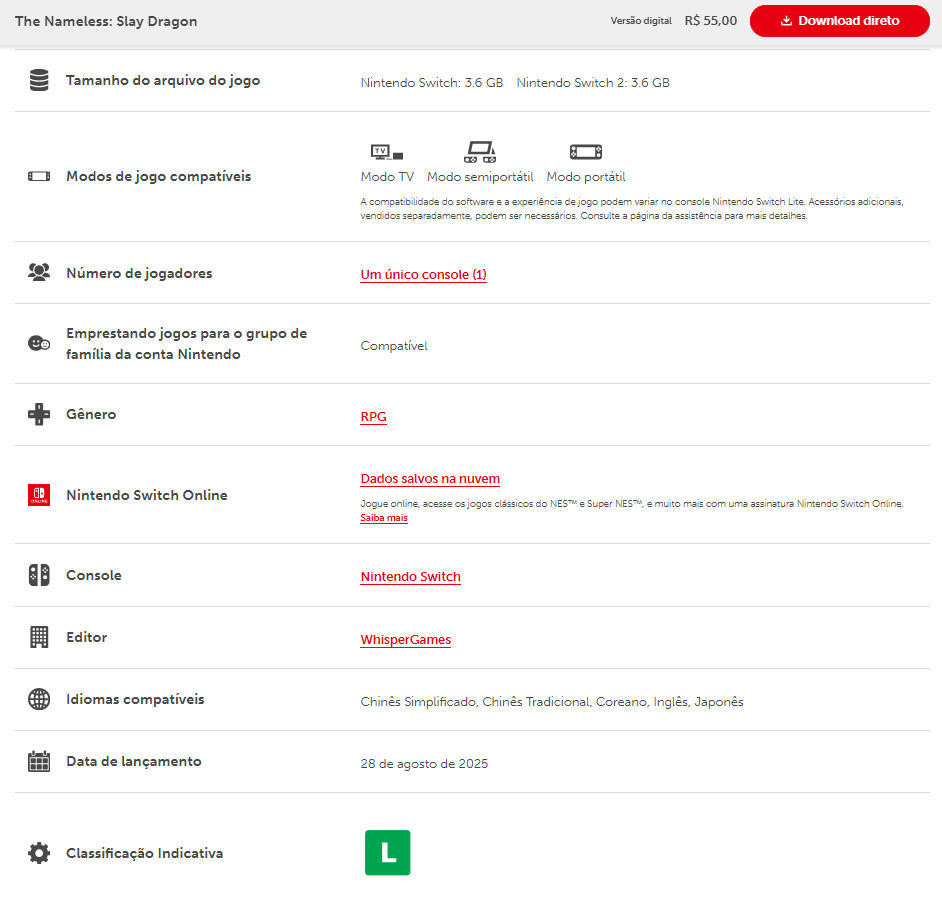942x897 pixels.
Task: Click the Data de lançamento label
Action: point(134,761)
